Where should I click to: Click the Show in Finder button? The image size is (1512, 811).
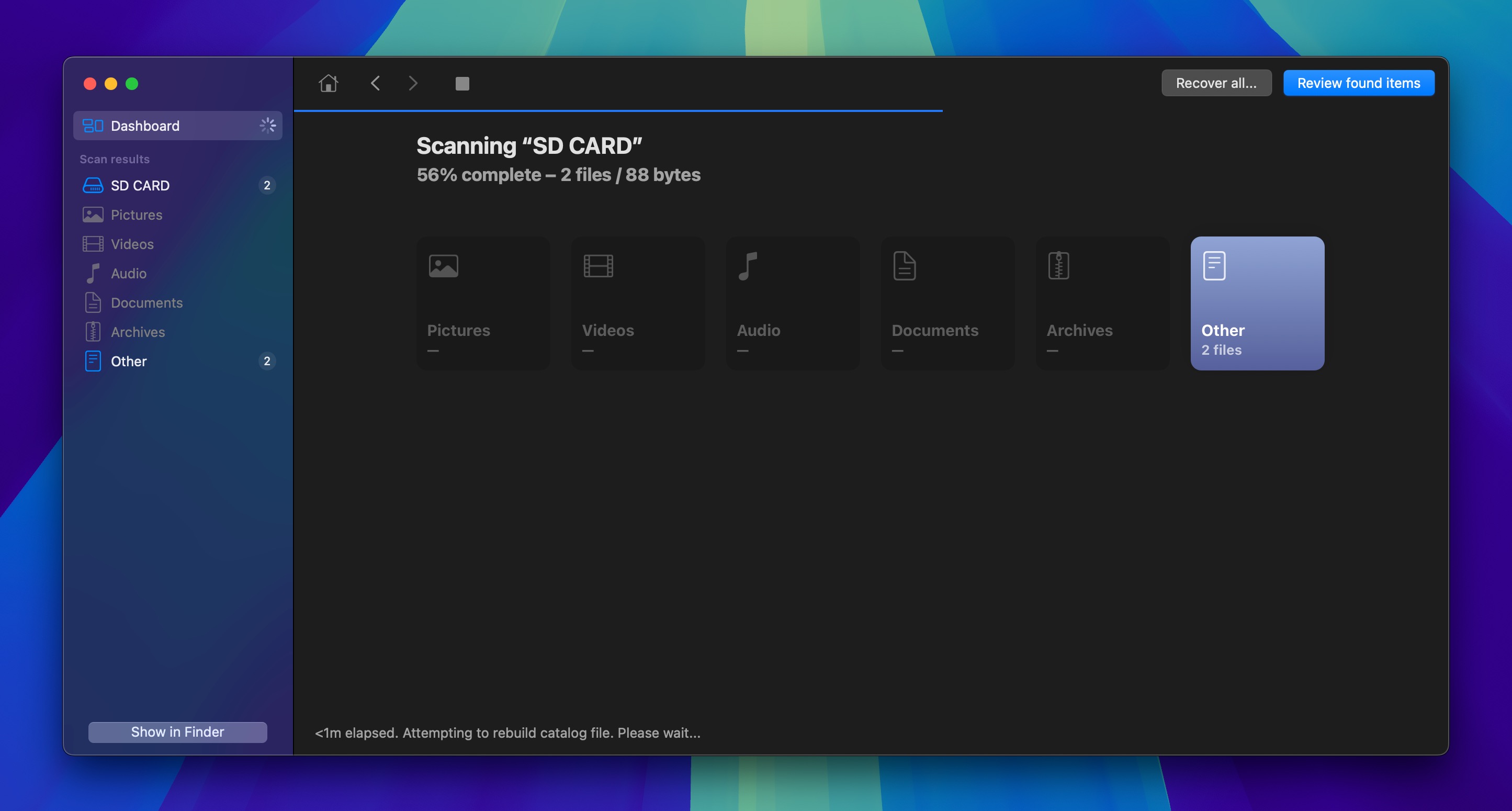pyautogui.click(x=177, y=732)
